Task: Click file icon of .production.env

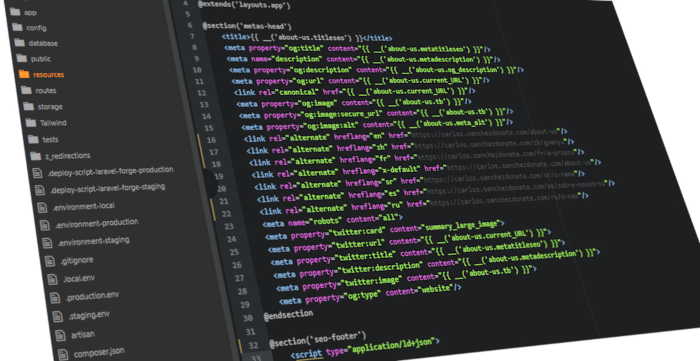Action: (55, 298)
